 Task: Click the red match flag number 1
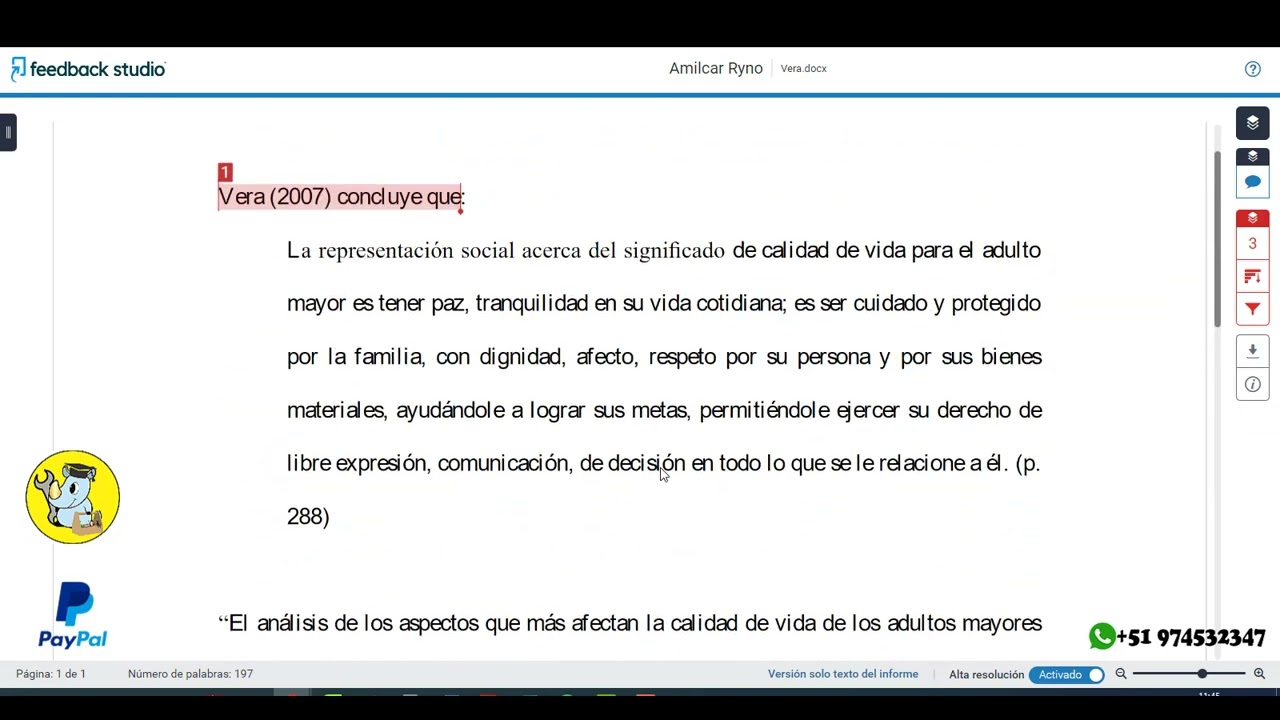point(225,173)
